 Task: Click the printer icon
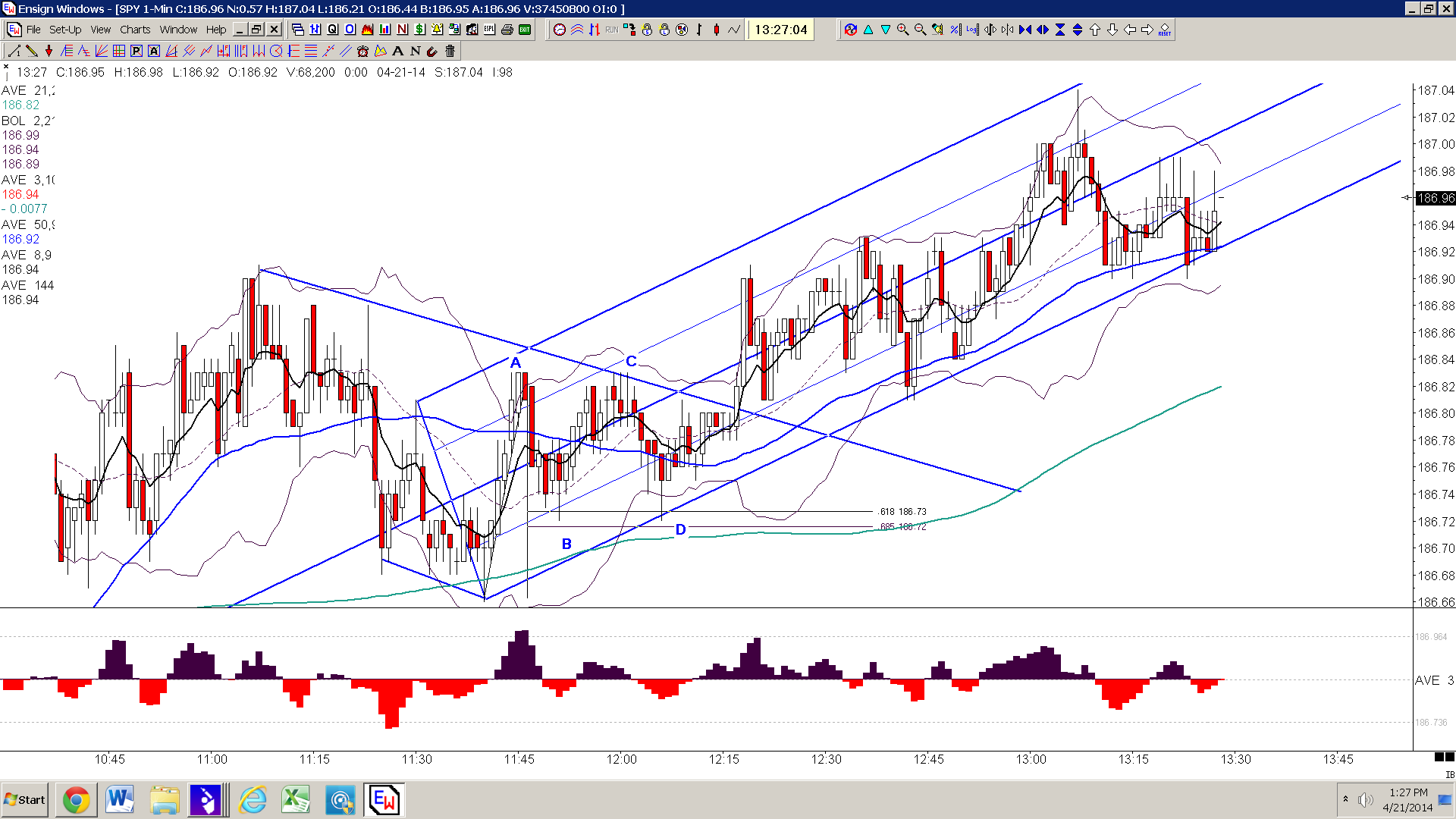click(x=507, y=30)
